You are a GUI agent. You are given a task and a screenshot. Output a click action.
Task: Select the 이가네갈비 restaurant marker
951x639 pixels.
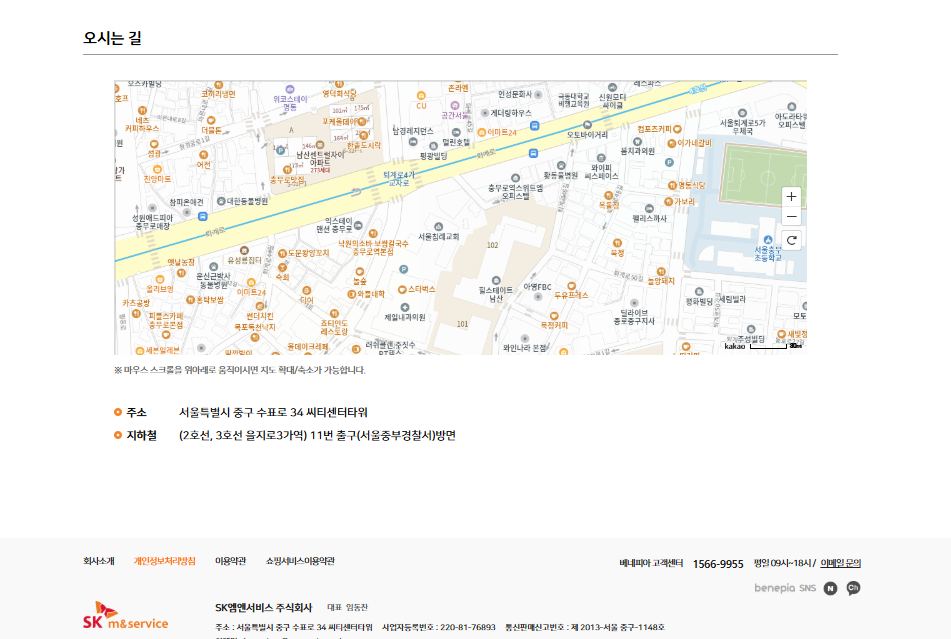(x=671, y=144)
